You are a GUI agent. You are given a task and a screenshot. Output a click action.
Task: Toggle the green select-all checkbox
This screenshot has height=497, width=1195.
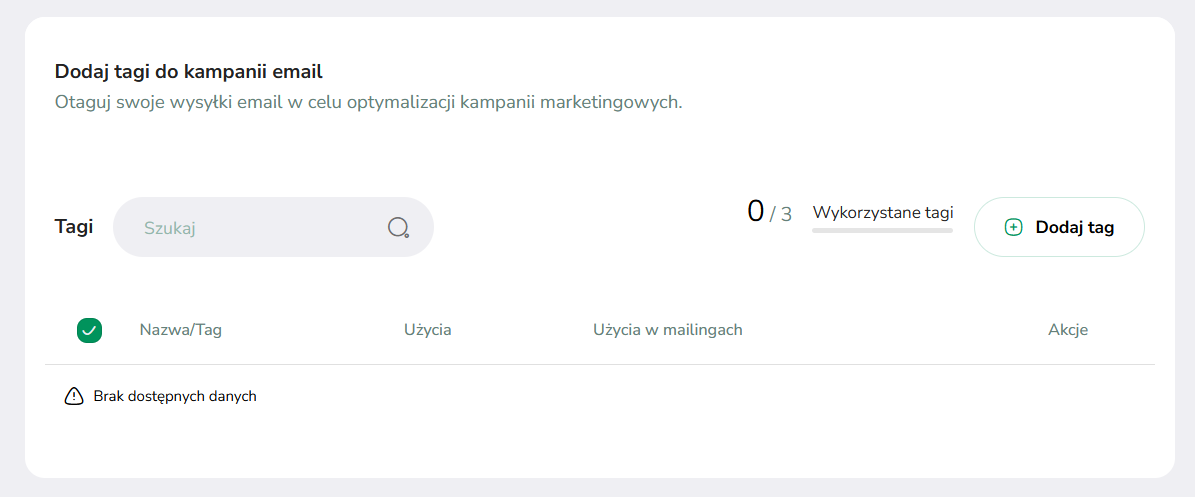(89, 330)
